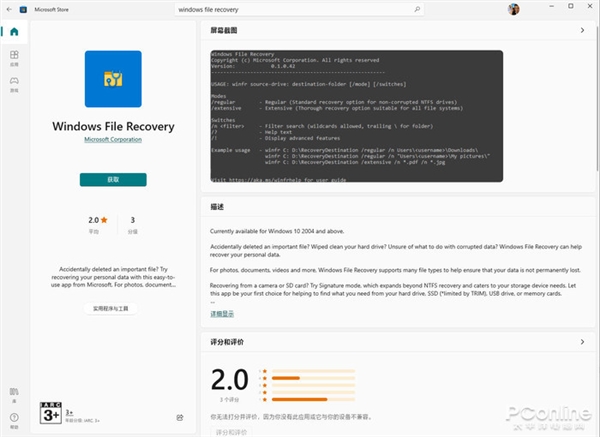Screen dimensions: 600x437
Task: Open the Help sidebar icon
Action: pos(14,420)
